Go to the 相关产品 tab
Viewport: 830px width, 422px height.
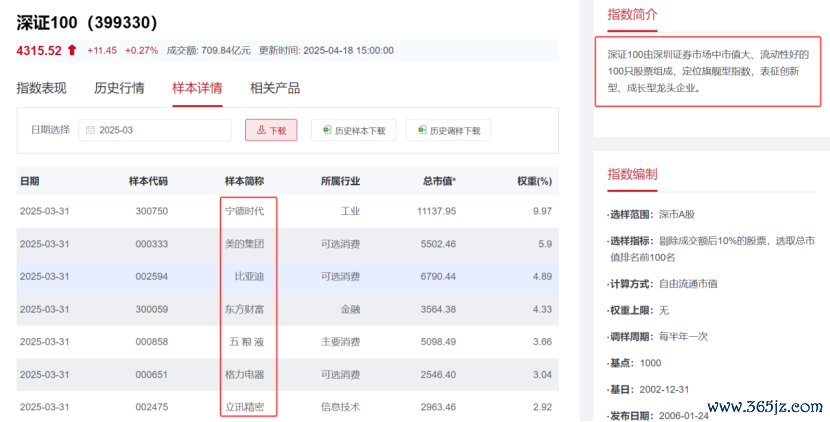coord(275,88)
